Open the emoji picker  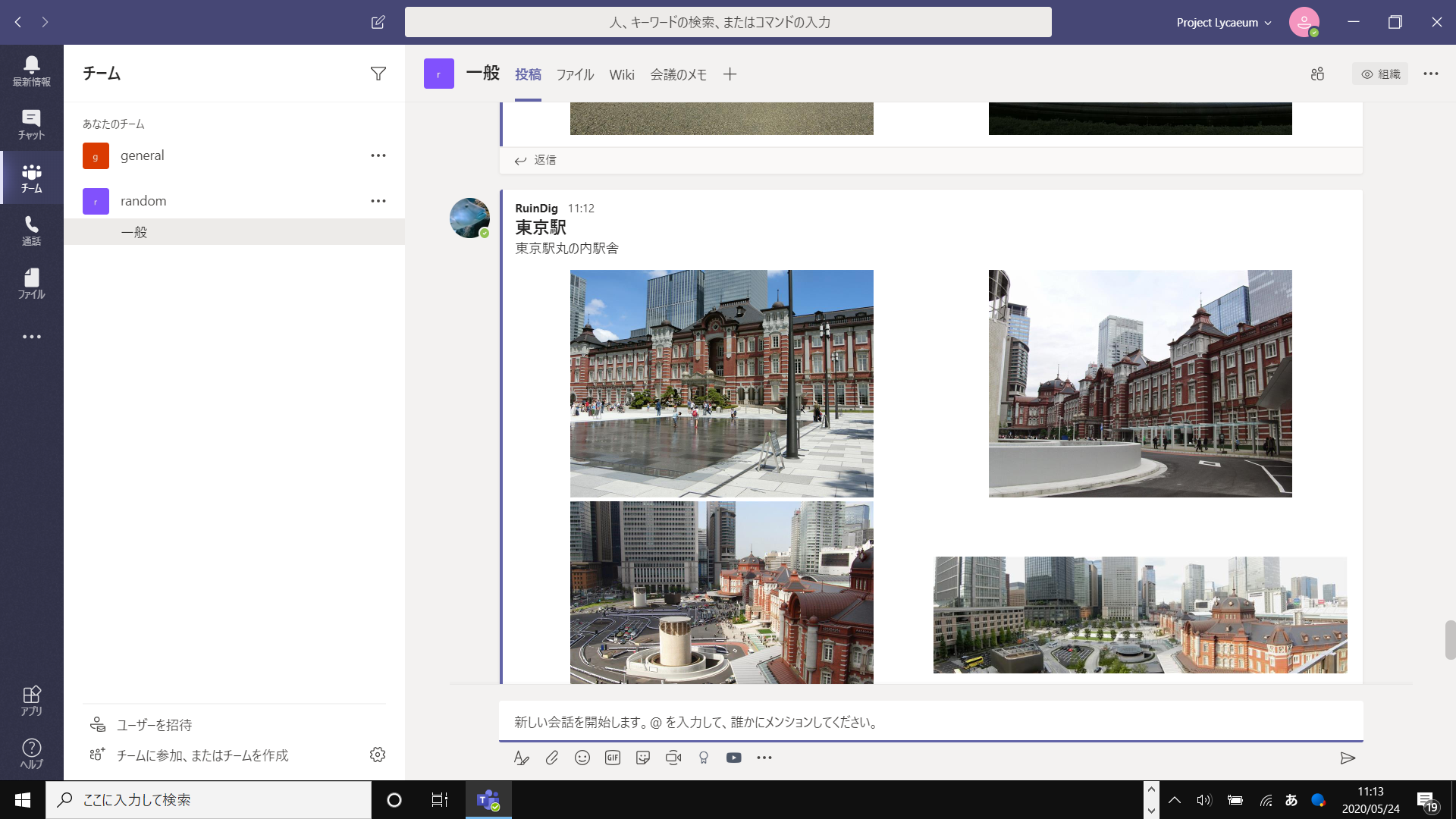pyautogui.click(x=582, y=758)
